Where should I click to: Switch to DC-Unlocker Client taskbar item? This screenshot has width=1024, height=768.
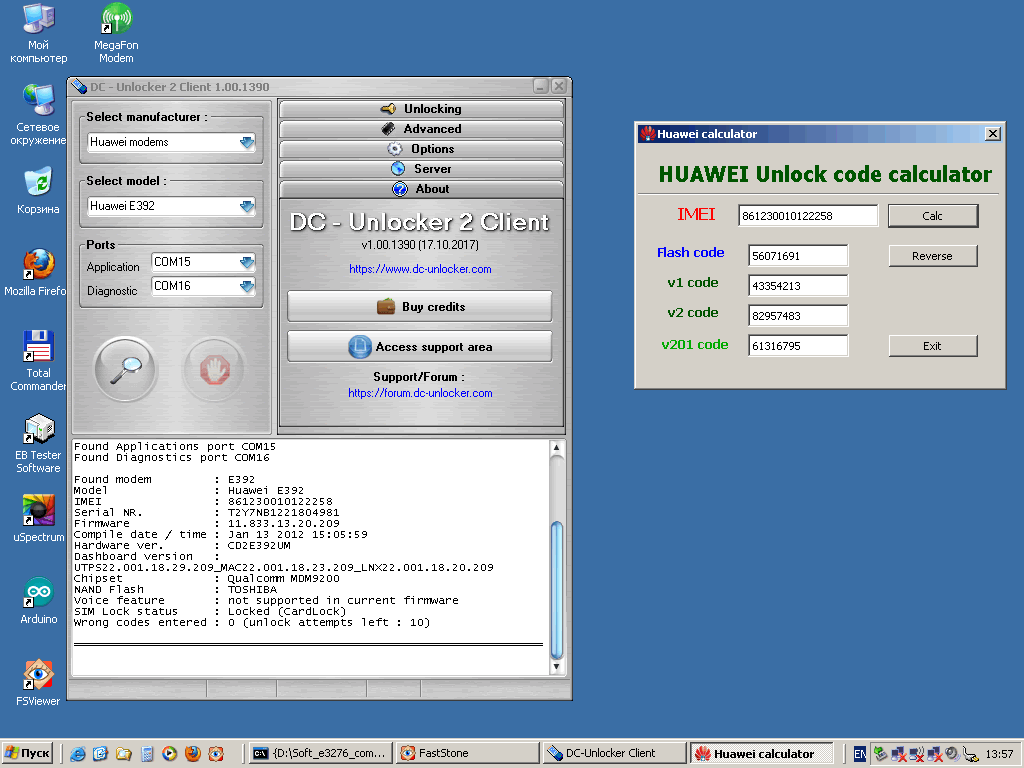(615, 754)
